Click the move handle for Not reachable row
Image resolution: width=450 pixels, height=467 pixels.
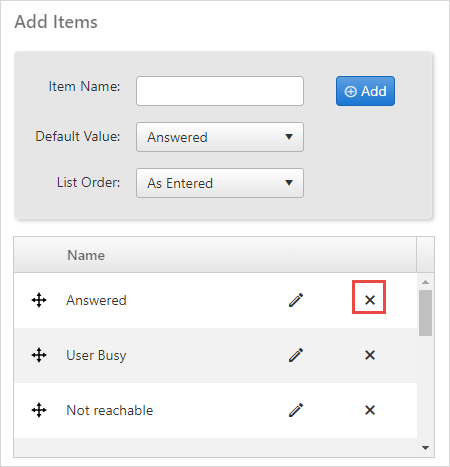[x=39, y=410]
